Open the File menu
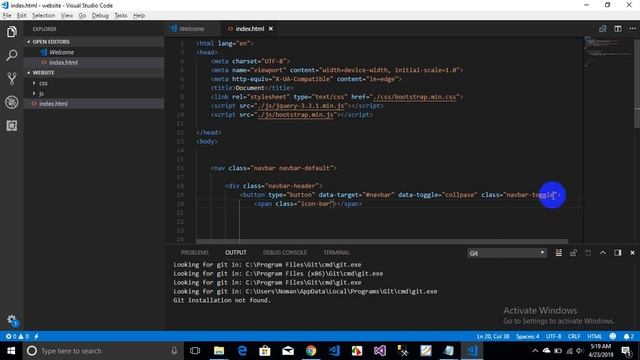The image size is (640, 360). tap(7, 16)
